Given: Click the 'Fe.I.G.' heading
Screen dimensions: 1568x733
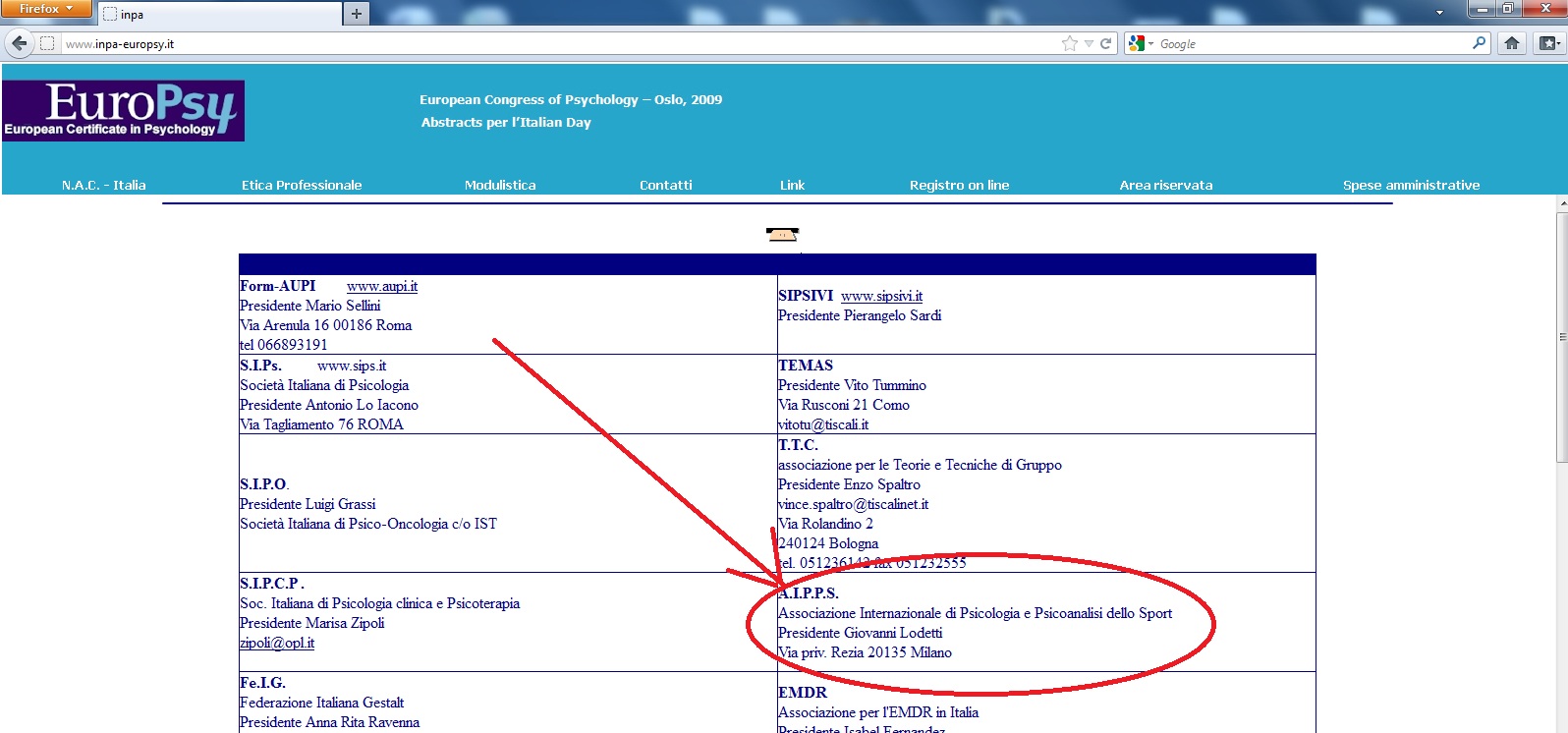Looking at the screenshot, I should [262, 683].
